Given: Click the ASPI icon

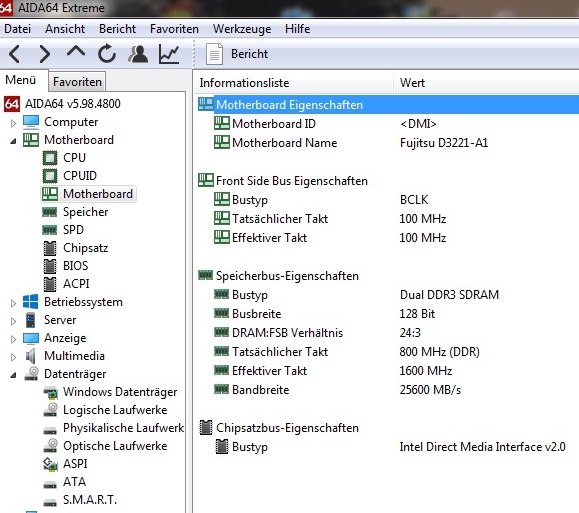Looking at the screenshot, I should click(x=50, y=464).
